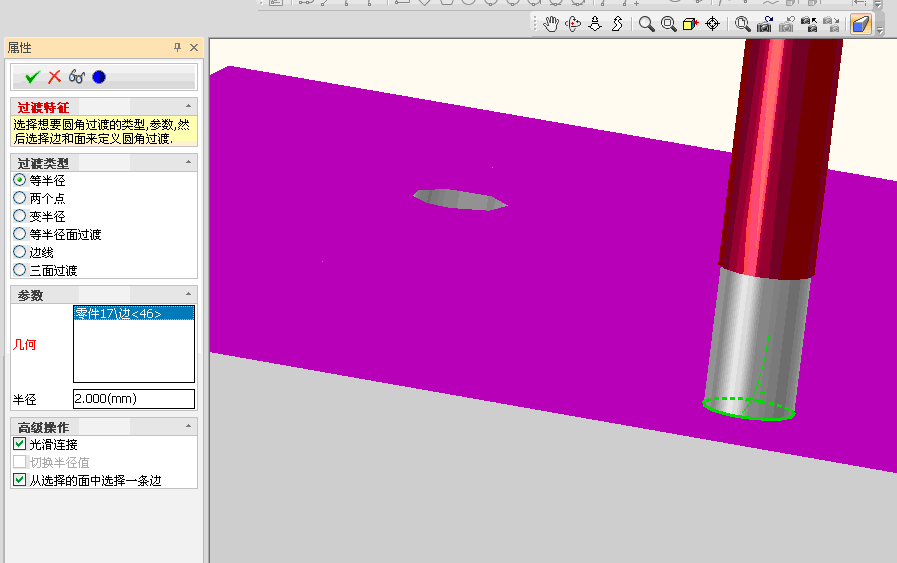Collapse the 高级操作 section
The image size is (897, 563).
(x=188, y=427)
